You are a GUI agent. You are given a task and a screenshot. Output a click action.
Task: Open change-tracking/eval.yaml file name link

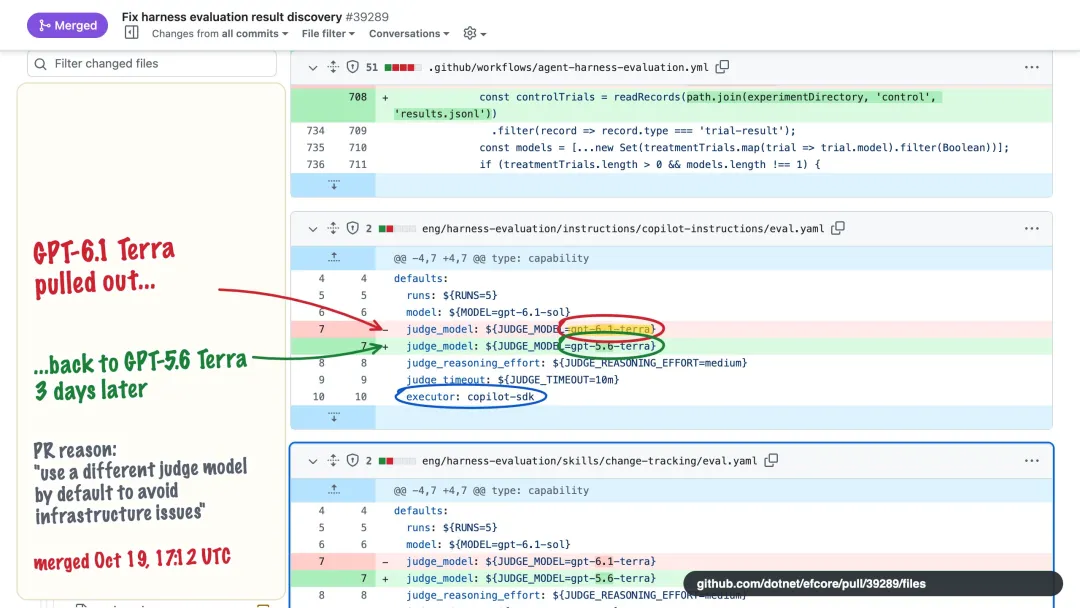589,460
